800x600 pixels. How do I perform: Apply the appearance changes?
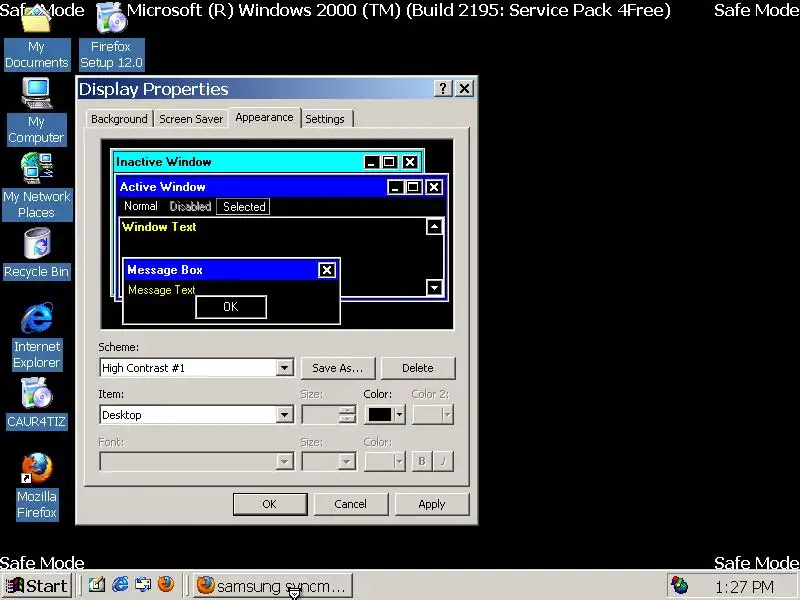click(x=432, y=504)
